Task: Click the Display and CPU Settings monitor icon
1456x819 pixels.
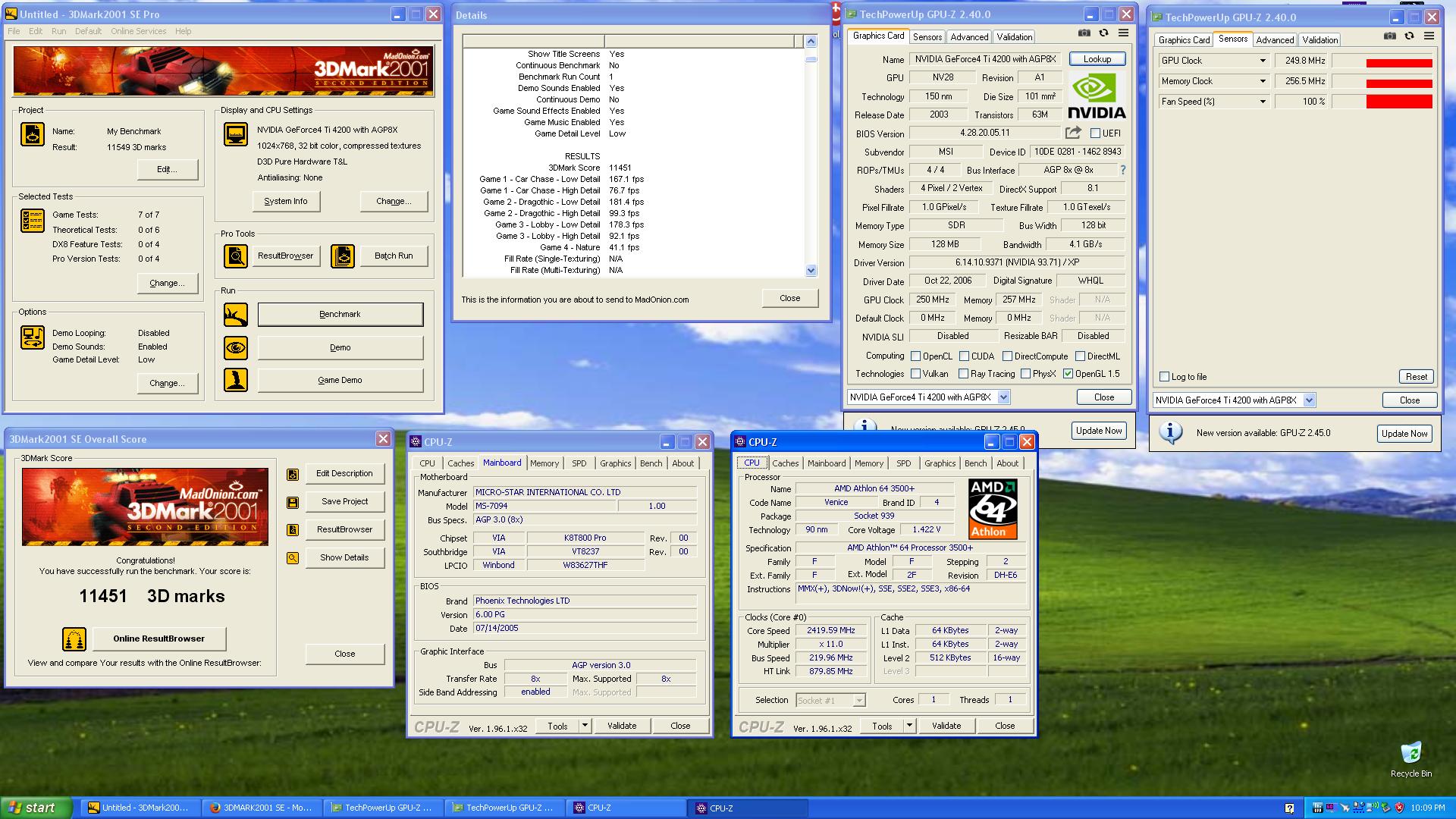Action: [x=236, y=134]
